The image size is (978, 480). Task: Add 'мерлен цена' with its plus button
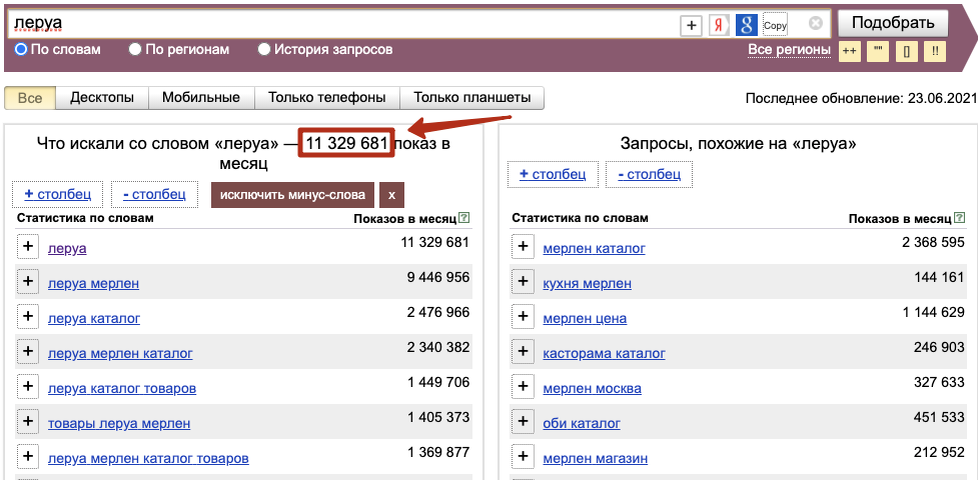tap(523, 317)
